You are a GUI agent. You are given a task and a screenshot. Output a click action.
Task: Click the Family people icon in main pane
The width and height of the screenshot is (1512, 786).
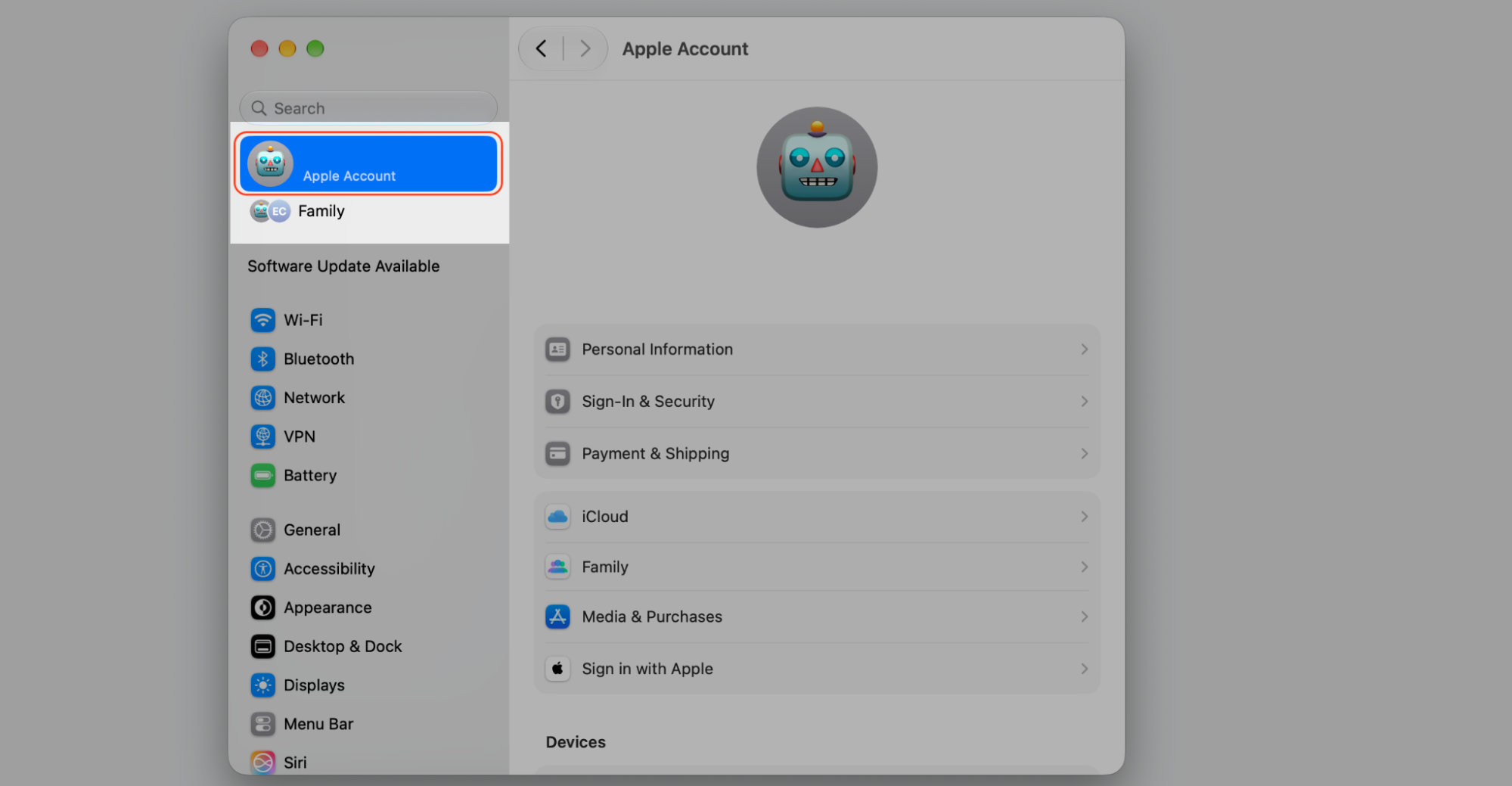pyautogui.click(x=557, y=567)
